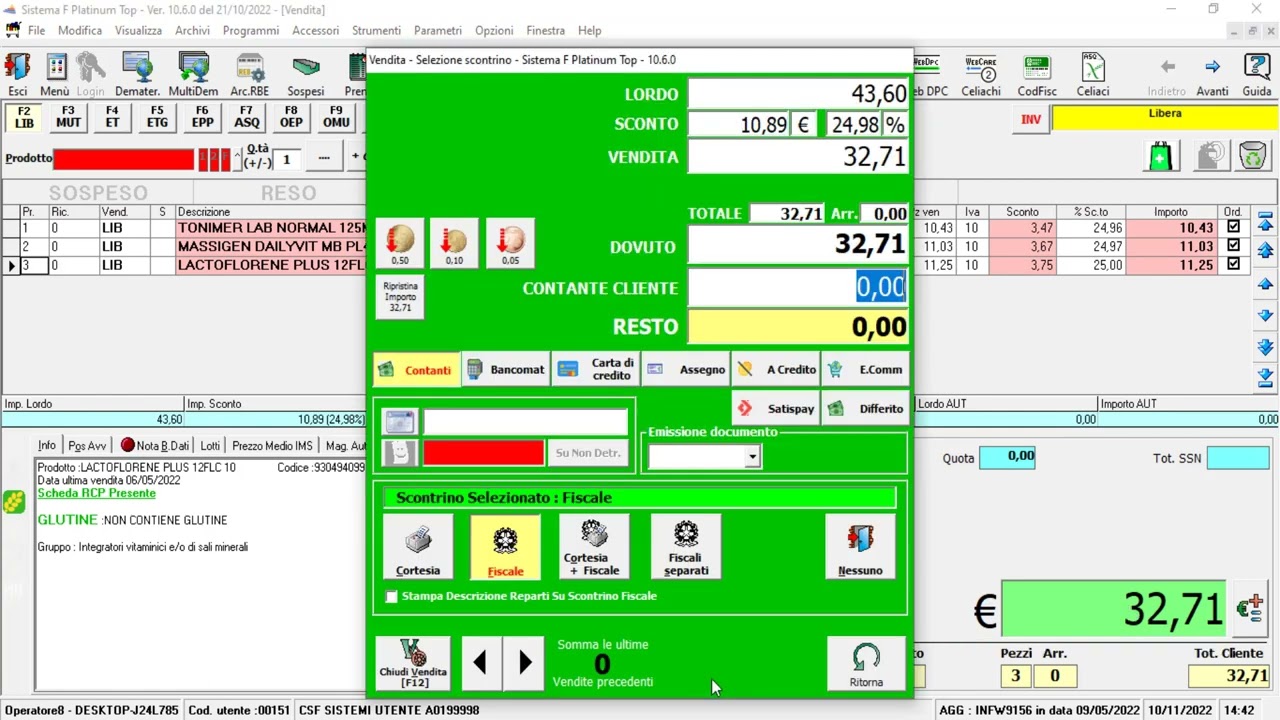Open the Celiaci toolbar icon
The image size is (1280, 720).
(1093, 75)
